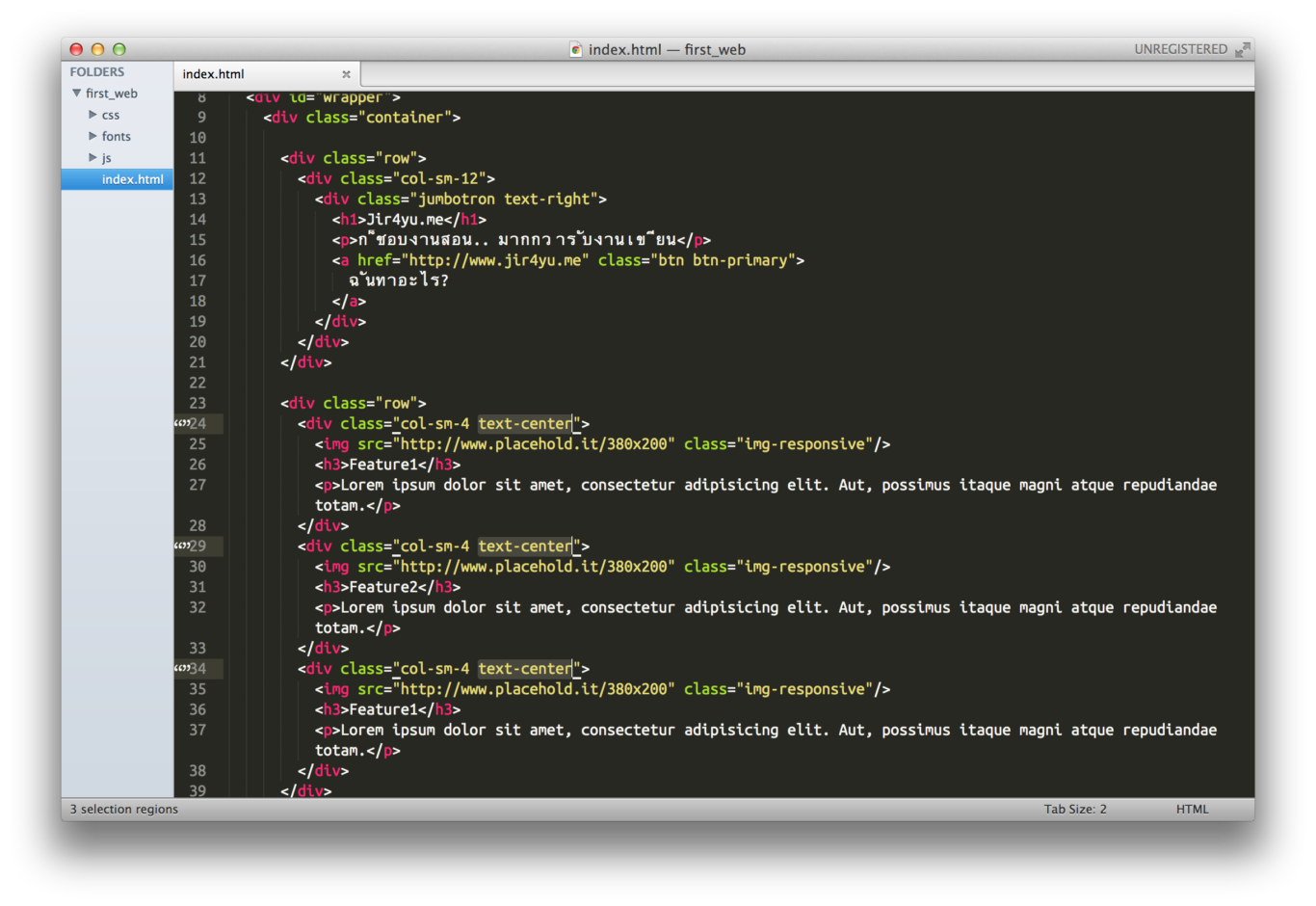Click the Jir4yu.me heading text on line 14
Screen dimensions: 1316x906
[x=406, y=220]
